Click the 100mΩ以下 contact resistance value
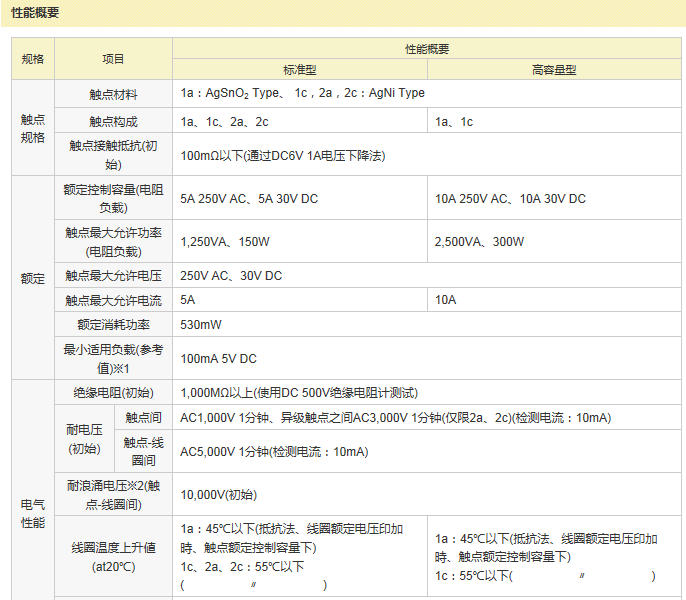The height and width of the screenshot is (600, 686). pos(282,156)
